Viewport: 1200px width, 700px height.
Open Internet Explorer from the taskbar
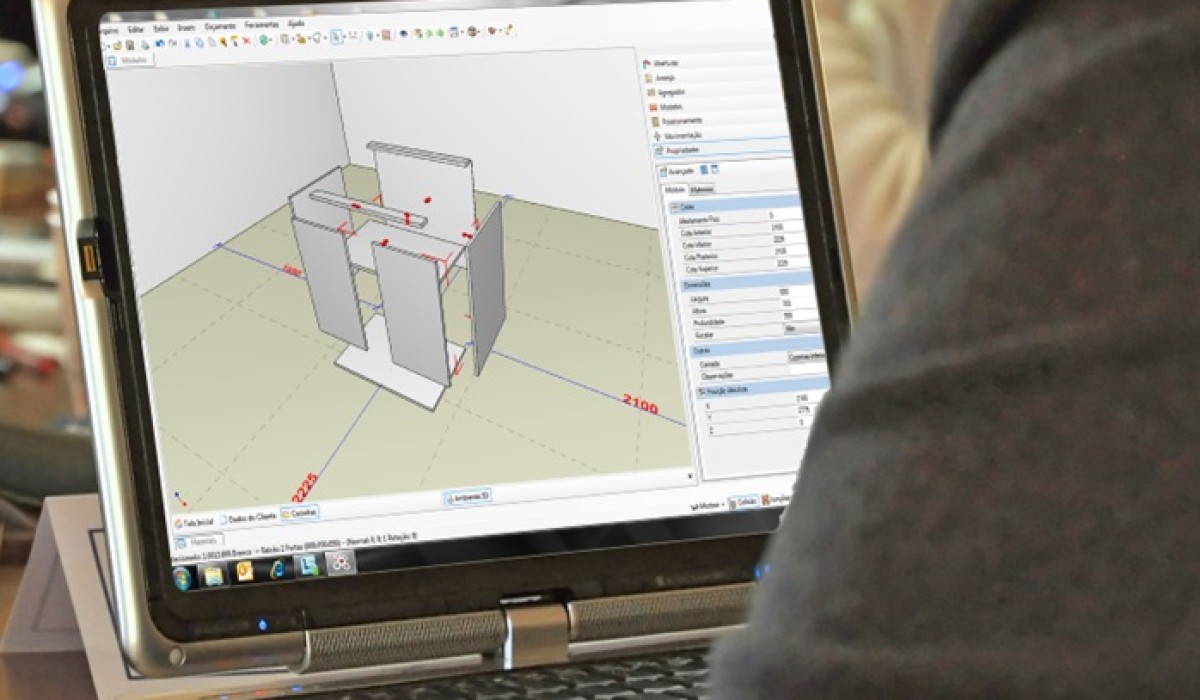click(x=277, y=568)
